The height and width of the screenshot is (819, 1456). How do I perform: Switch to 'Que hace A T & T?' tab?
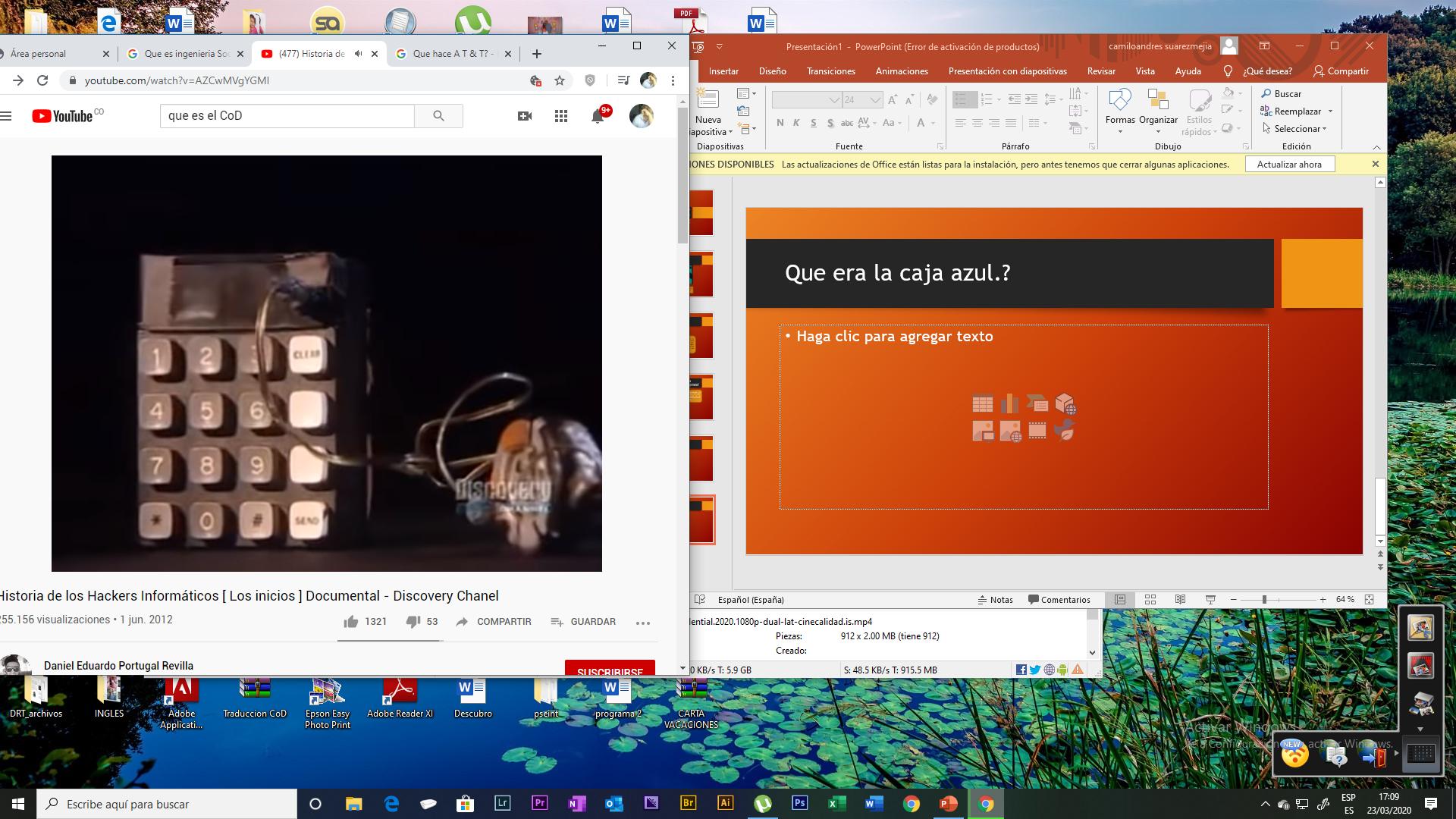(x=453, y=54)
